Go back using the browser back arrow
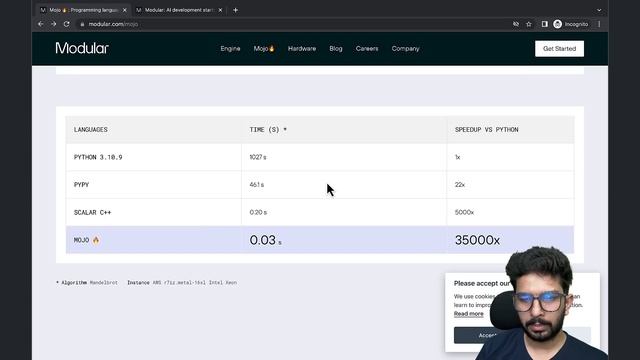 40,24
